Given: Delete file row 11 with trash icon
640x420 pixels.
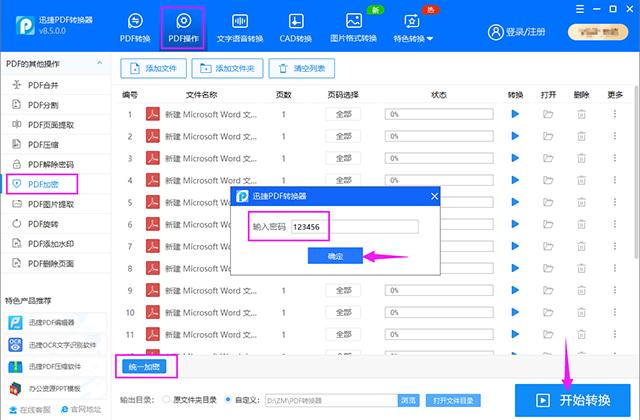Looking at the screenshot, I should [581, 334].
